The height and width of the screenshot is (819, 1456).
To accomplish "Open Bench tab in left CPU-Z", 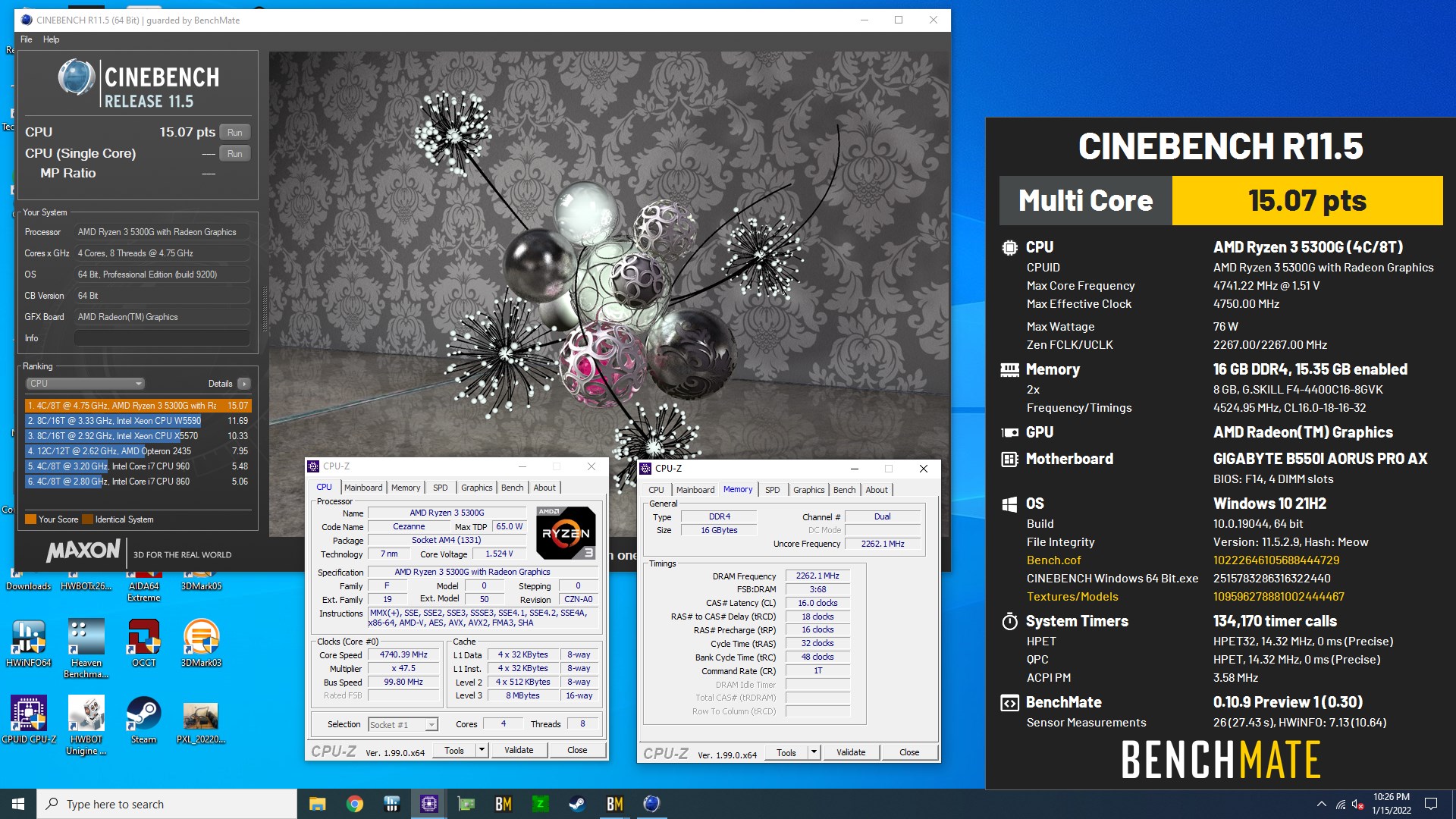I will coord(513,488).
